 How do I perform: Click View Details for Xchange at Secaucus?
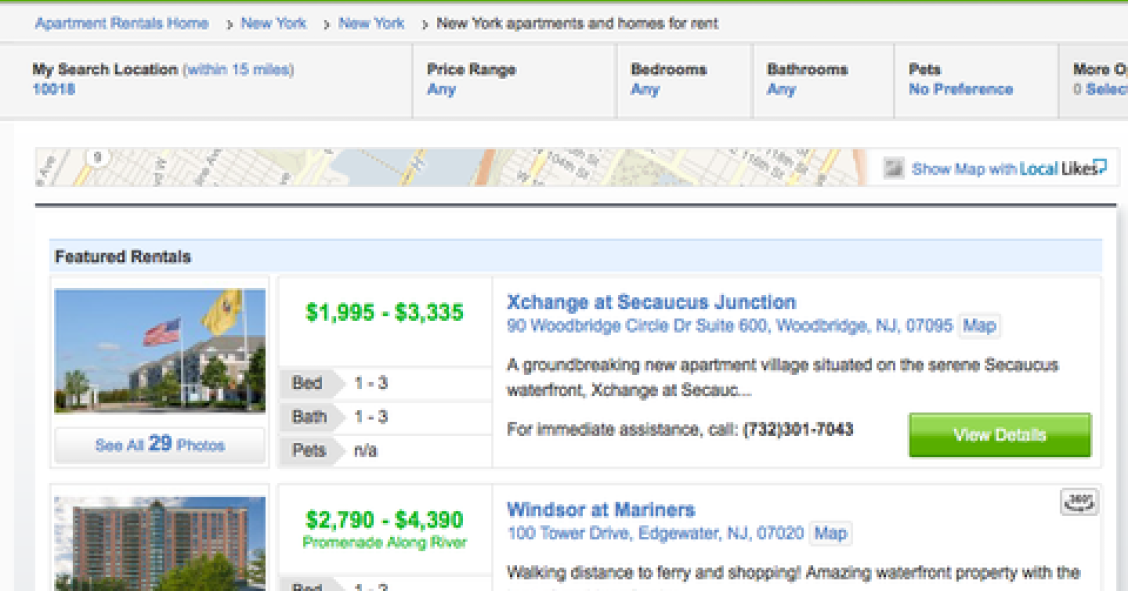point(1000,434)
